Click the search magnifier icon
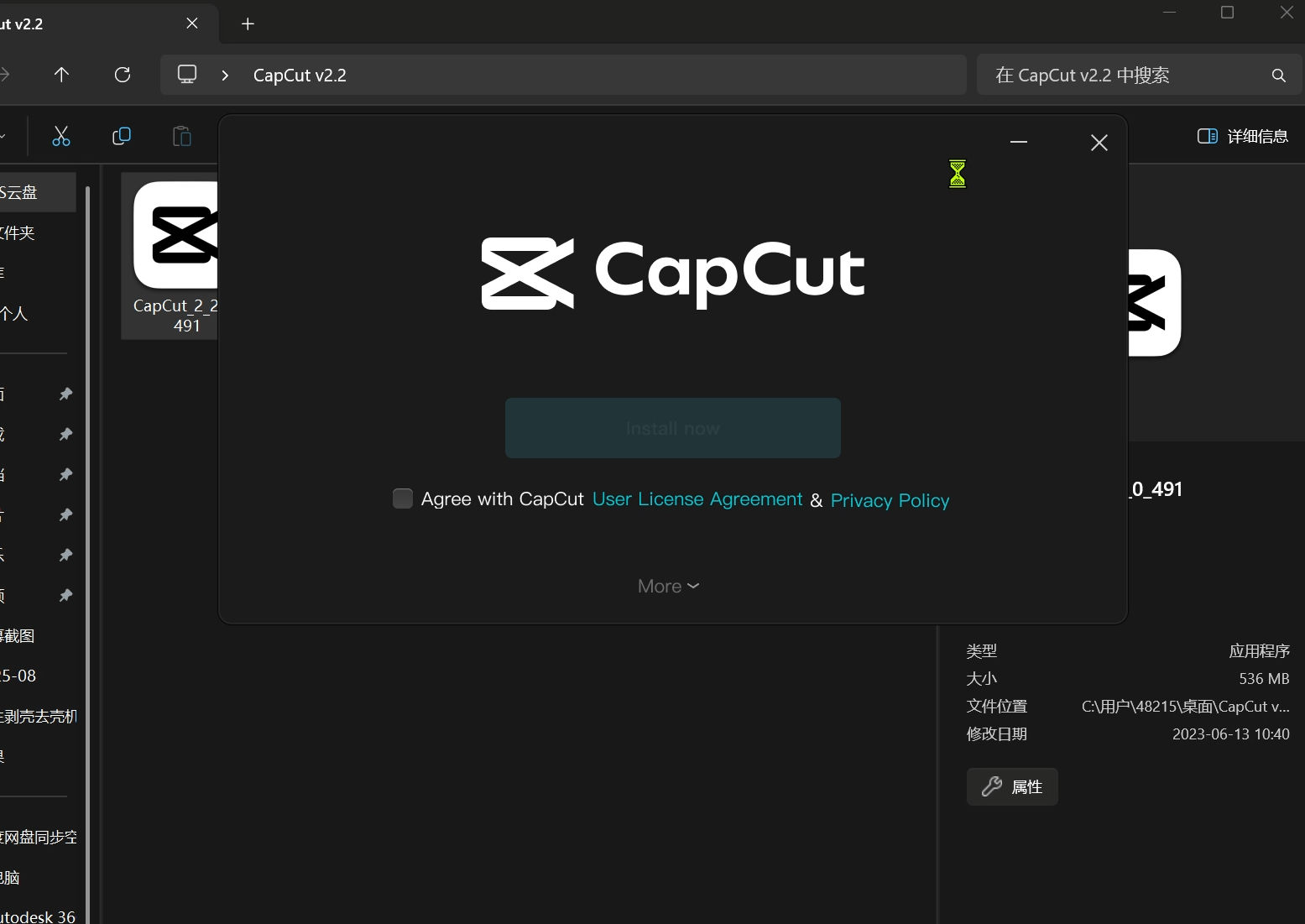Viewport: 1305px width, 924px height. [1279, 76]
